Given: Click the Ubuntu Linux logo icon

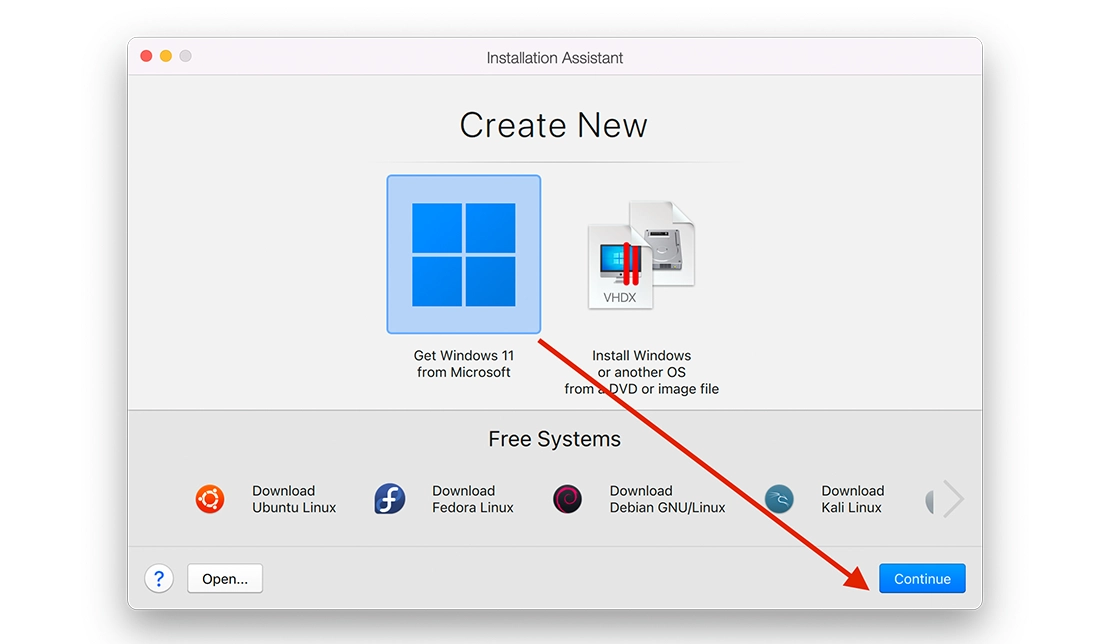Looking at the screenshot, I should click(x=210, y=499).
